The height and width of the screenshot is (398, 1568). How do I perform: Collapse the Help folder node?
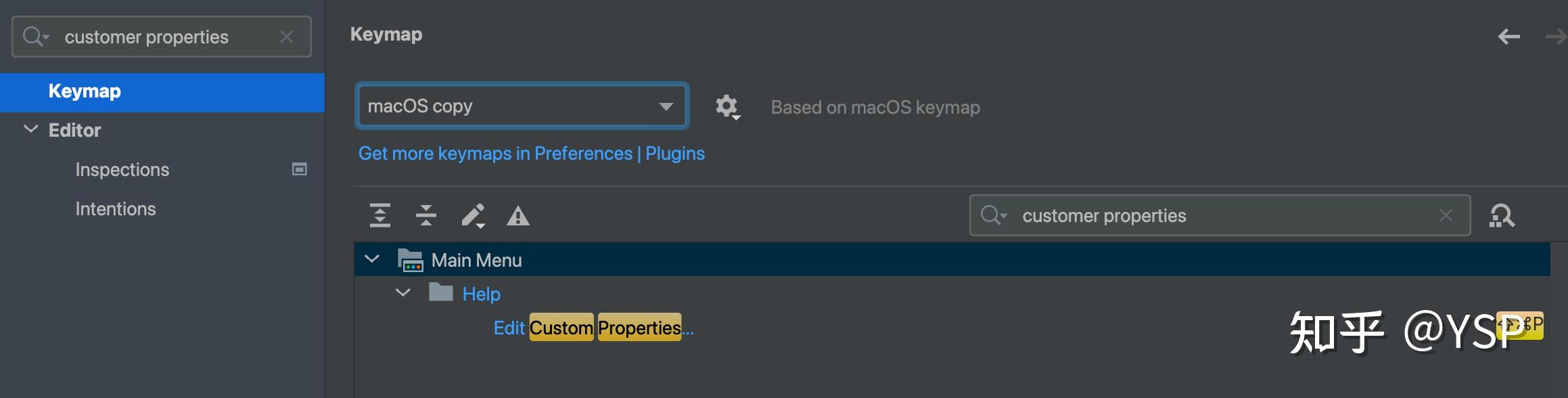point(403,293)
